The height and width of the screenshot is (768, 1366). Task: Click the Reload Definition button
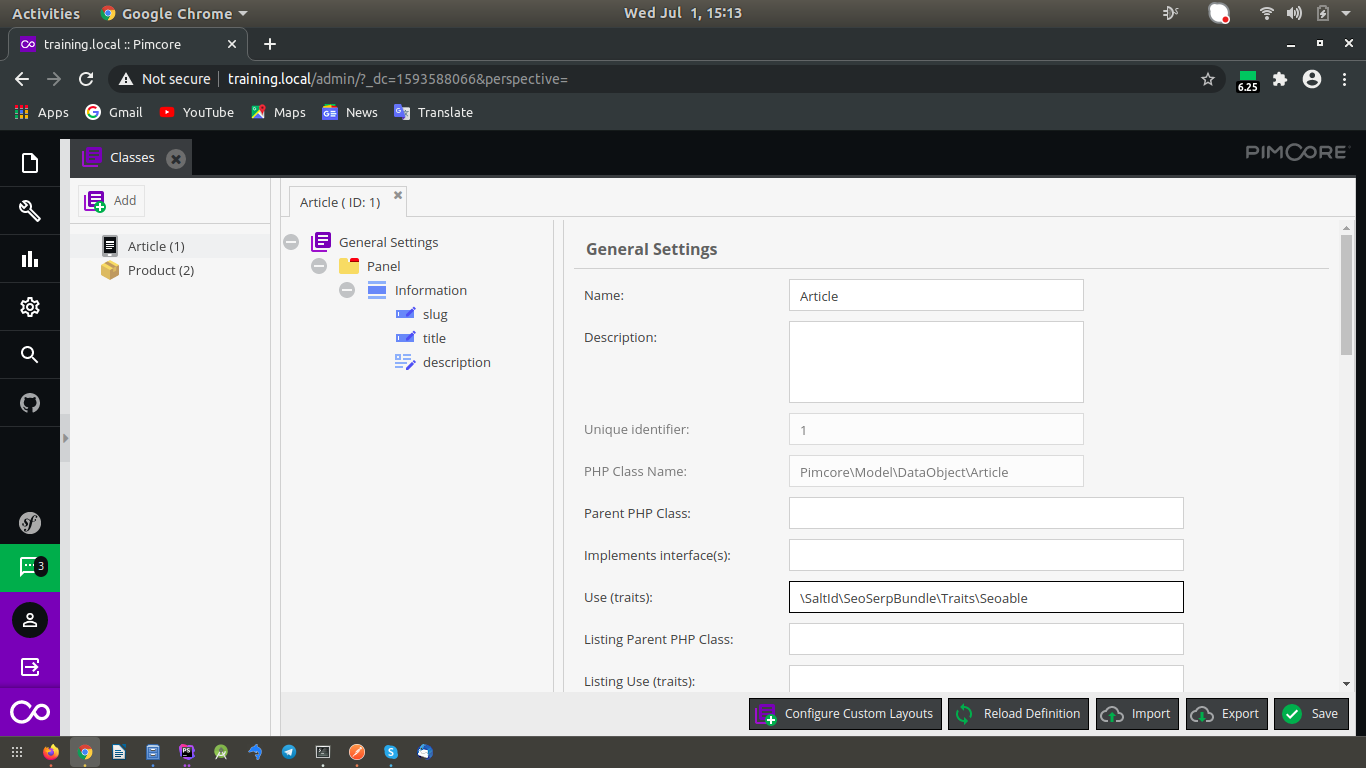(x=1018, y=714)
